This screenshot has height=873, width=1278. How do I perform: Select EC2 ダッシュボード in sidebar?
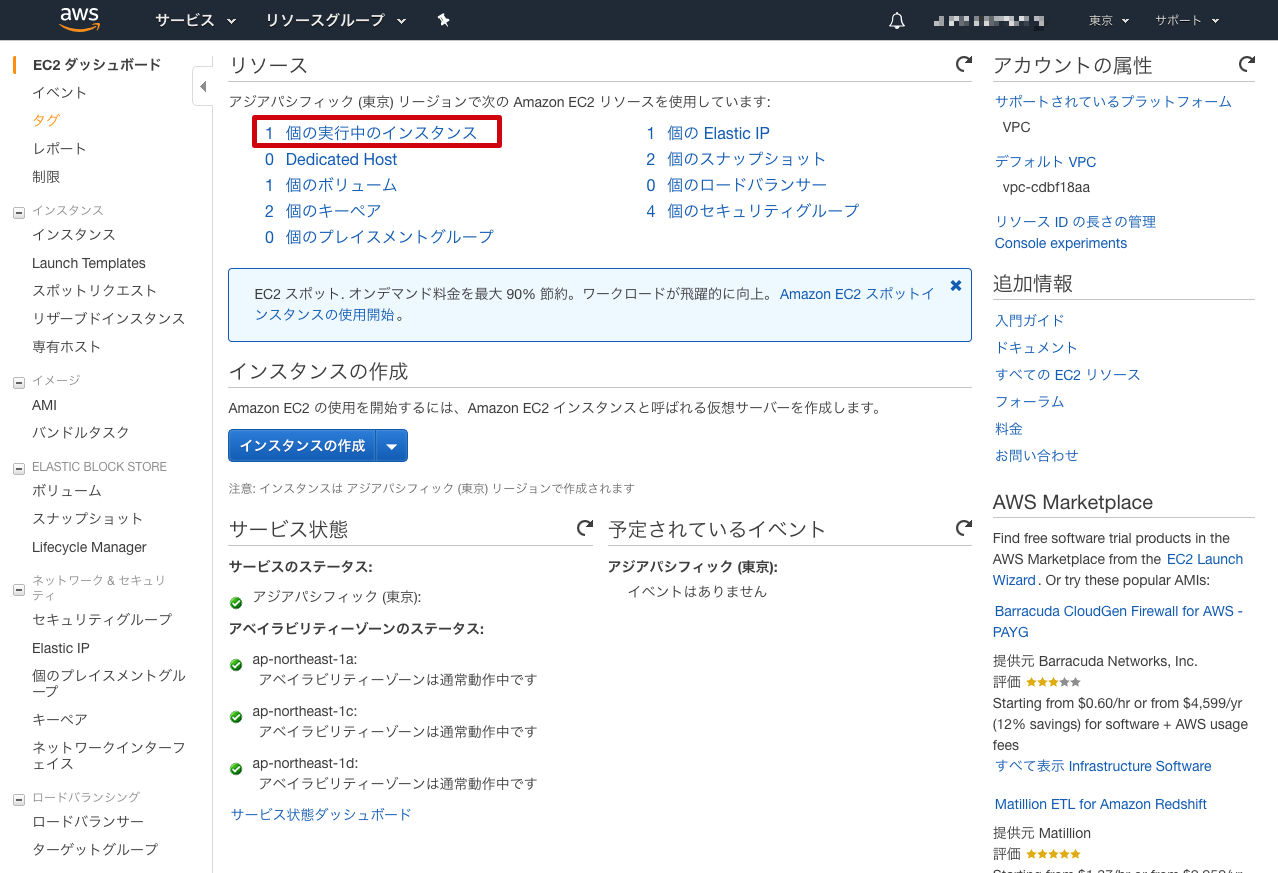pos(96,65)
